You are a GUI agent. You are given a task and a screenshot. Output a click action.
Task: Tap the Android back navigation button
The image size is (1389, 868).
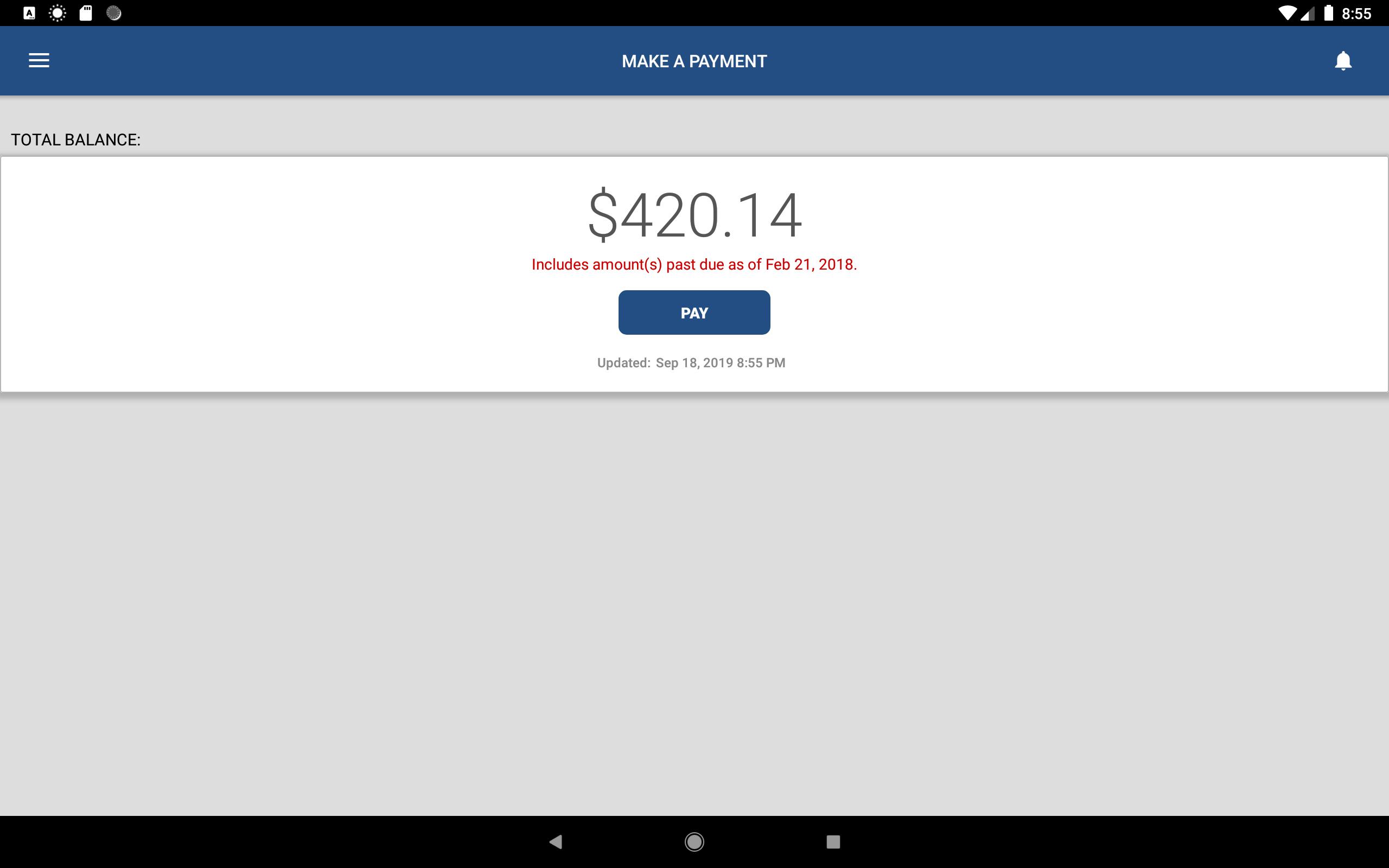tap(556, 841)
